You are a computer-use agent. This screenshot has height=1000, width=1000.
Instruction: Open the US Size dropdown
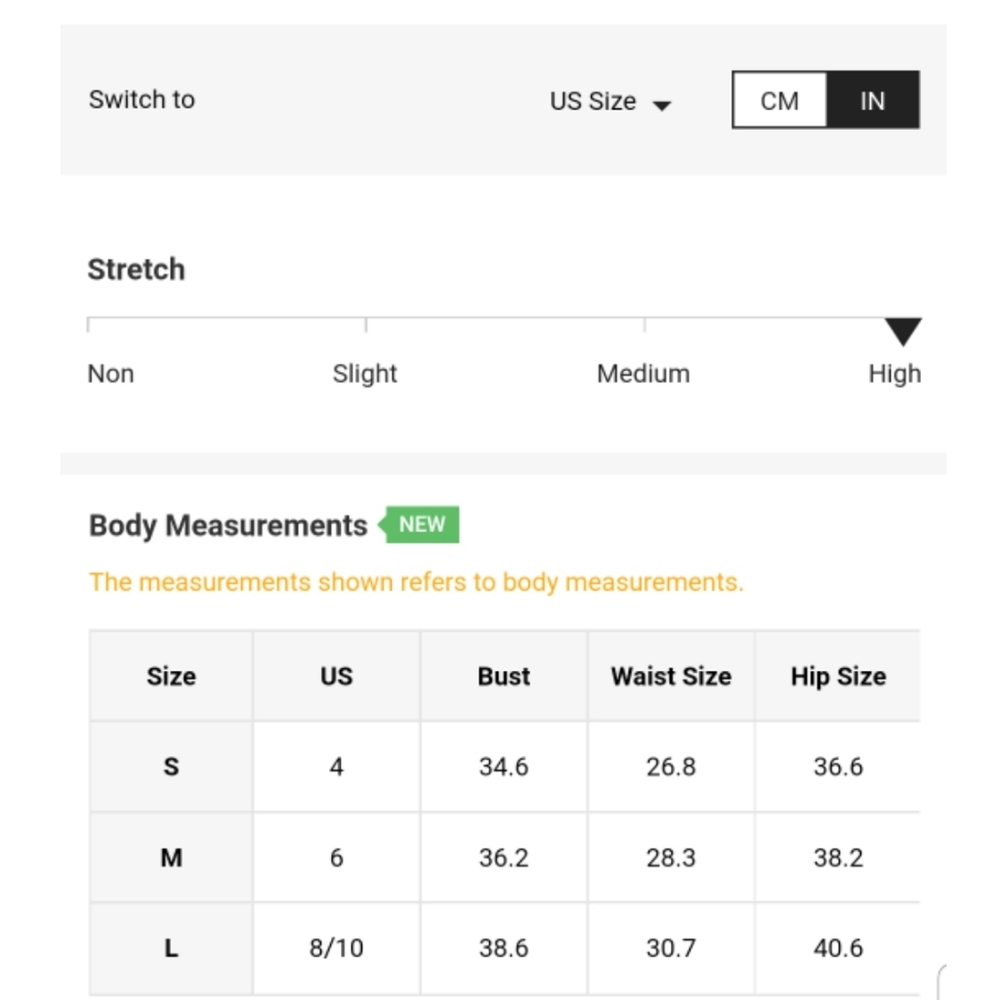pos(610,101)
